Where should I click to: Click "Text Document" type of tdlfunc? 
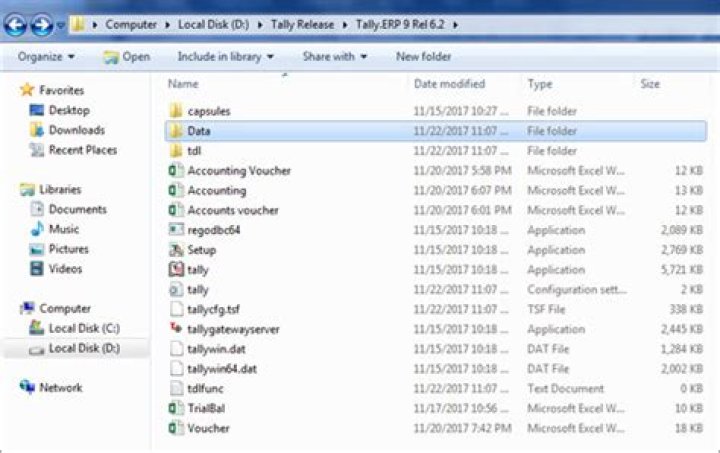(x=565, y=389)
